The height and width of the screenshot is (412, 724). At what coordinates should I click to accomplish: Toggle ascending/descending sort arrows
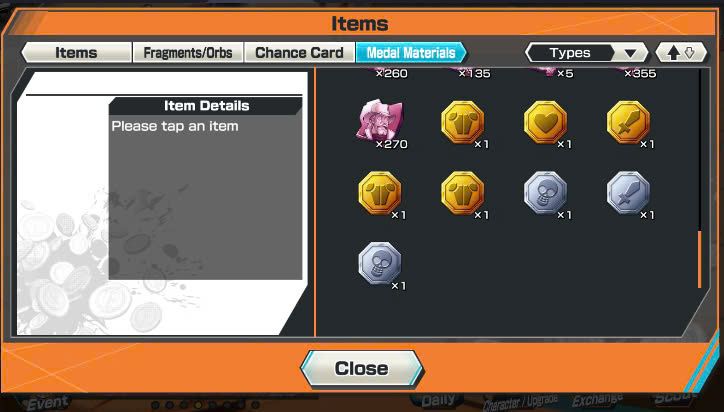tap(682, 53)
